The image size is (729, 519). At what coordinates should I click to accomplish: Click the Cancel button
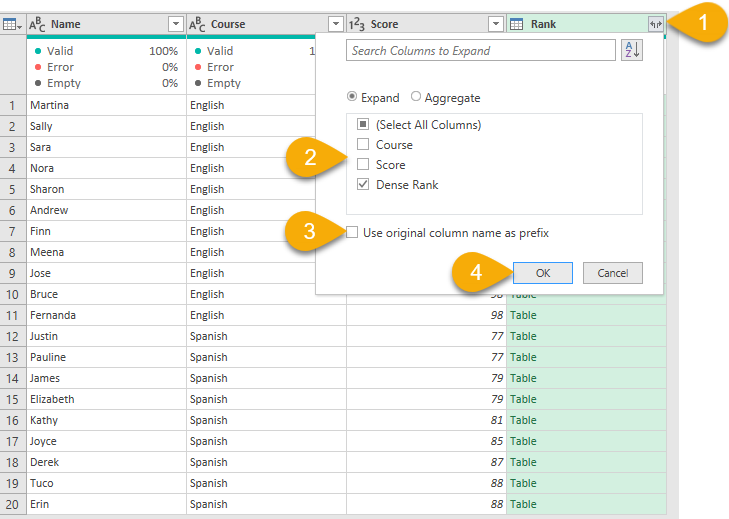[x=612, y=273]
